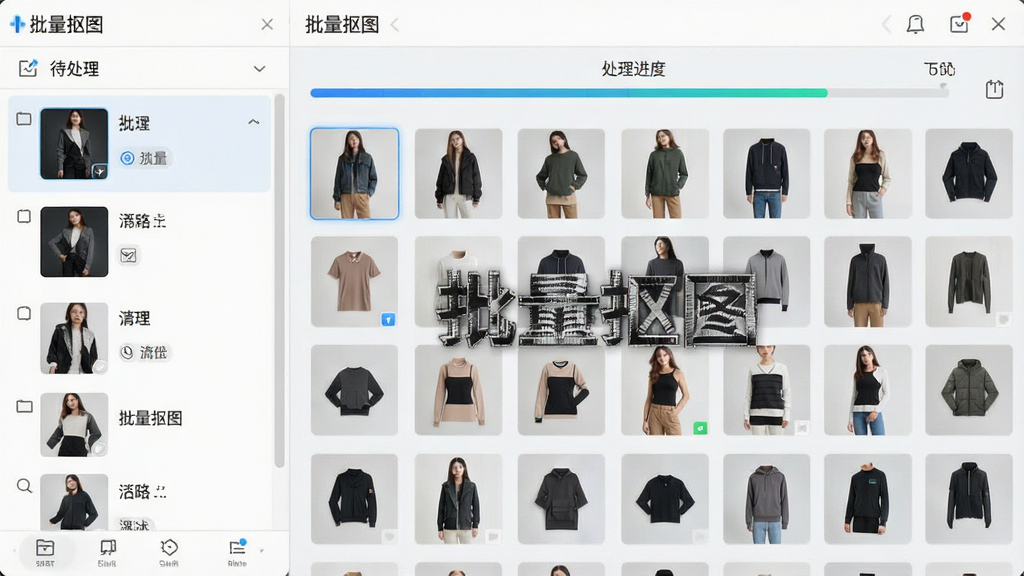Click the export share icon near progress bar
This screenshot has height=576, width=1024.
click(x=994, y=89)
